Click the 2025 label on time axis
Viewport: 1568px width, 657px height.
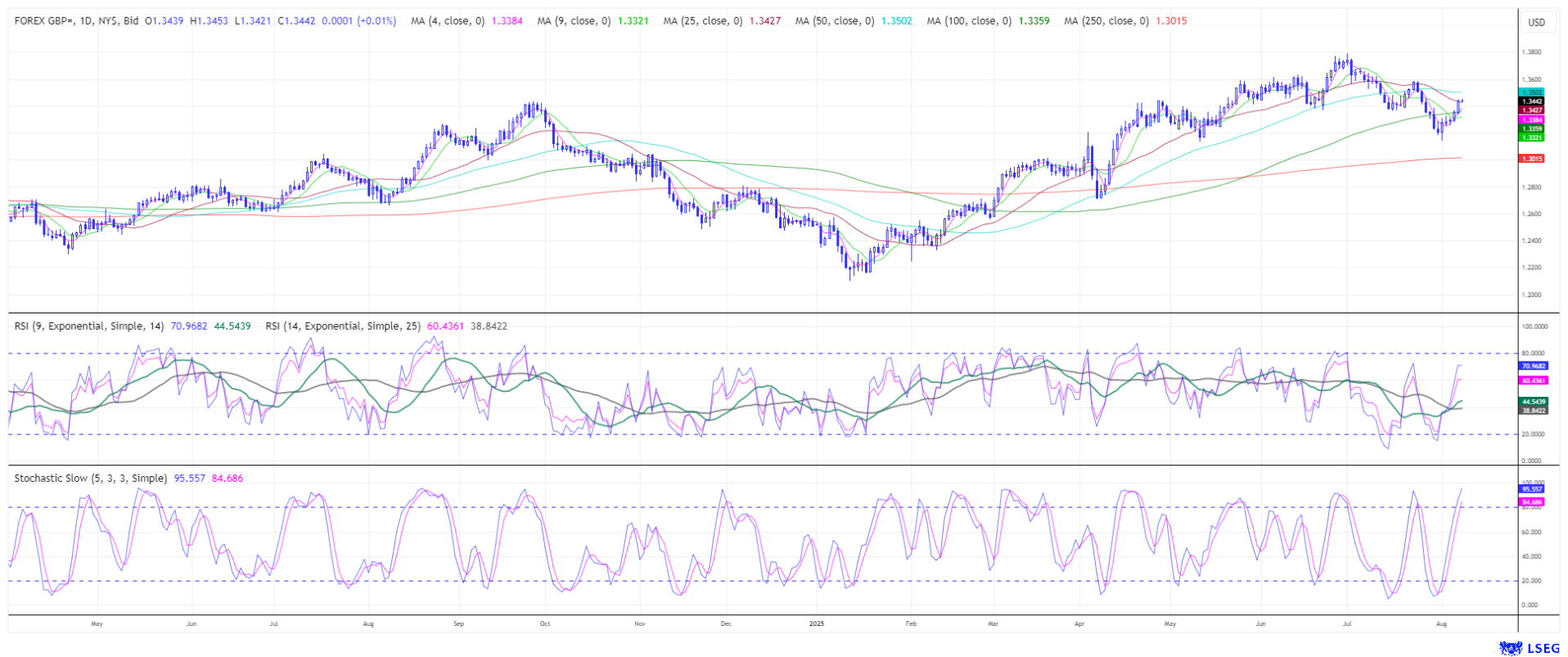816,623
